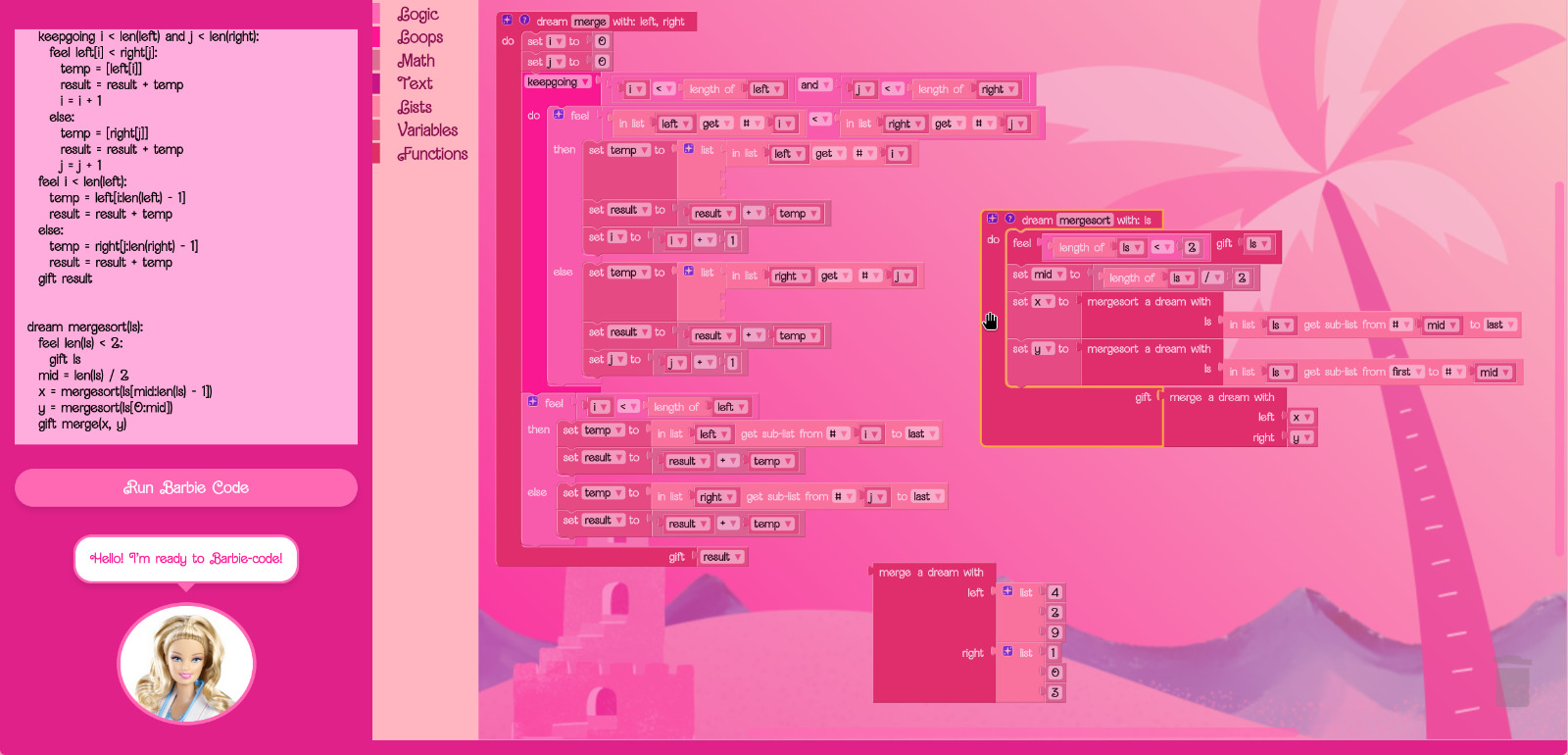Click the 'merge' function name field
Viewport: 1568px width, 755px height.
tap(590, 22)
